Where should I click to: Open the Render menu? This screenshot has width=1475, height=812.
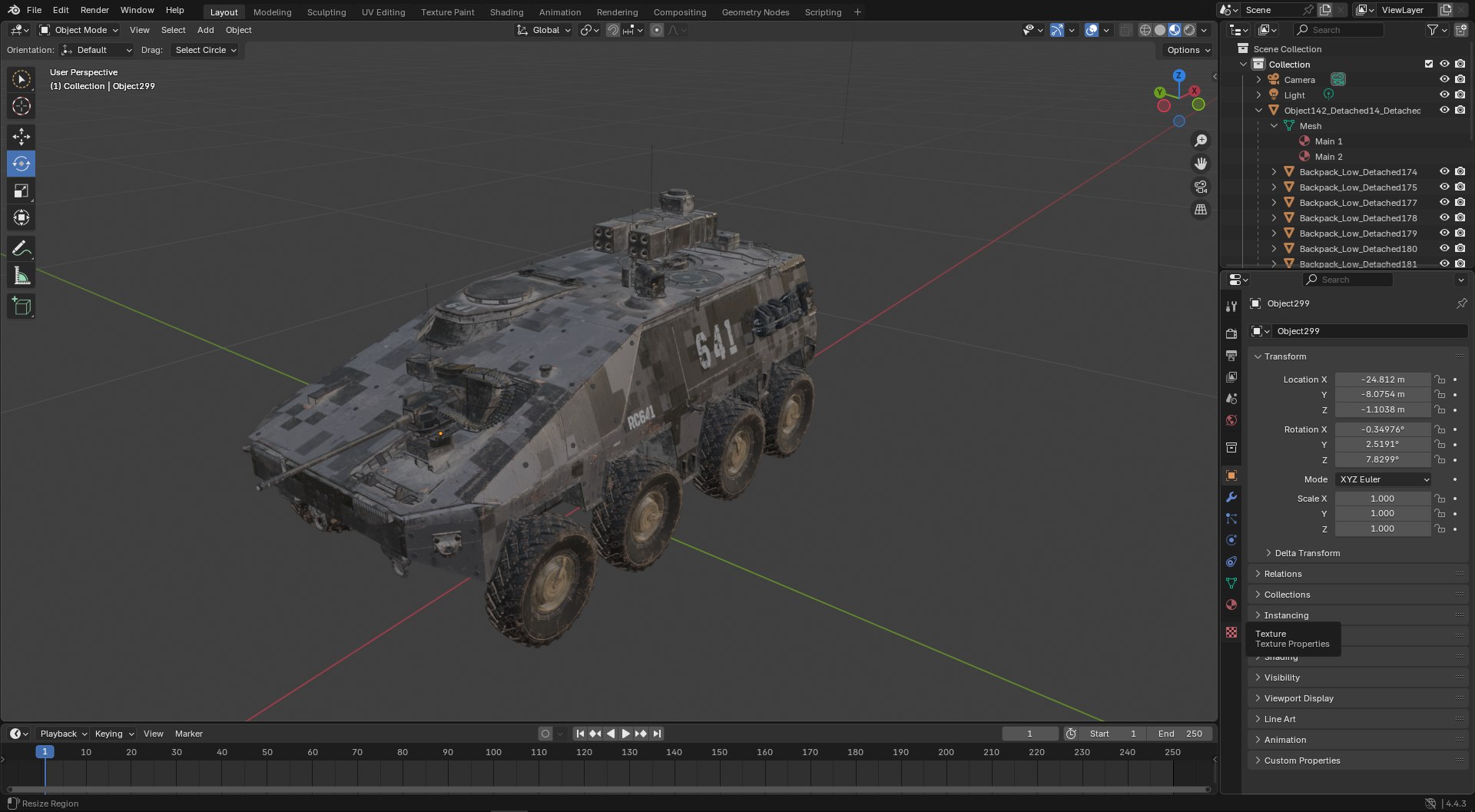94,10
